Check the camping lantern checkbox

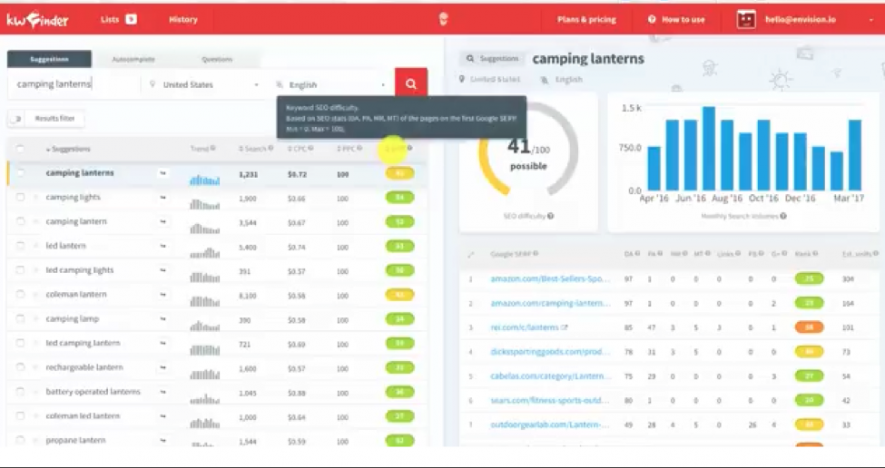[x=20, y=221]
